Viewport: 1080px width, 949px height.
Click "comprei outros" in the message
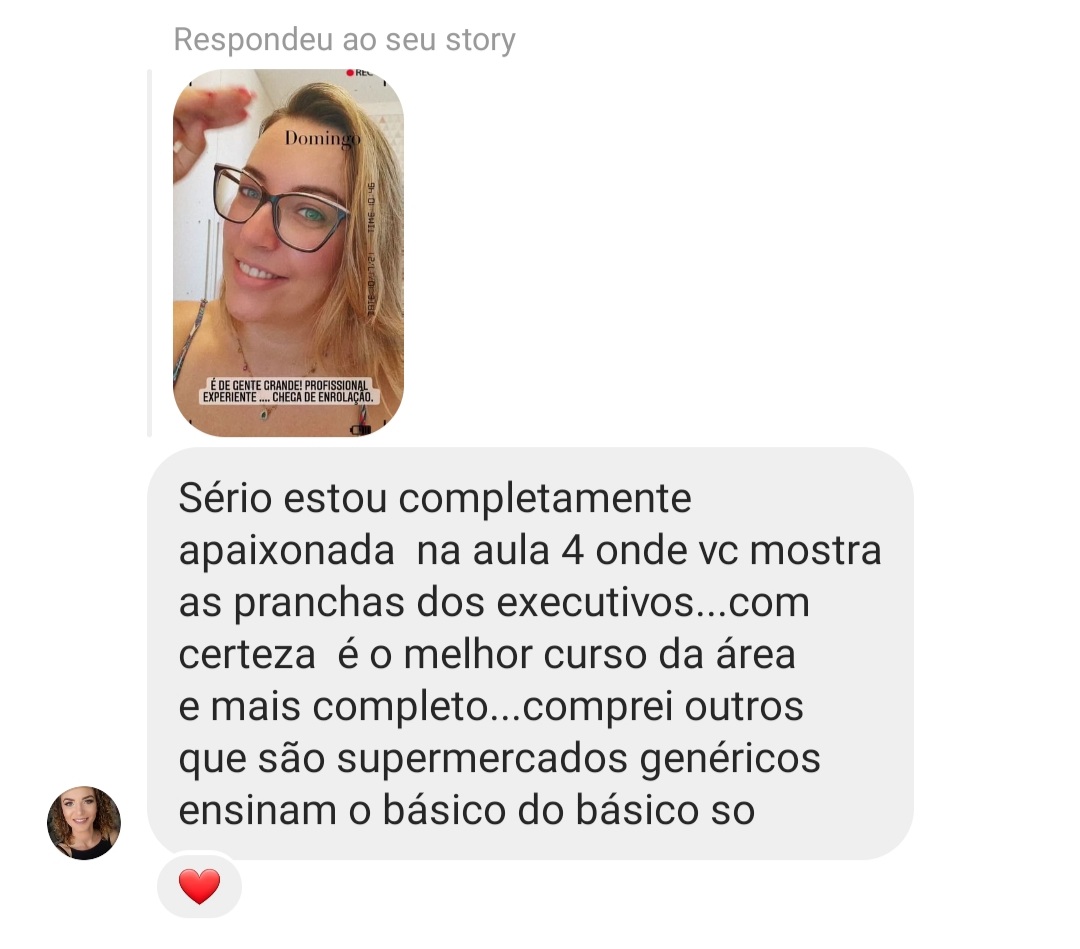point(663,707)
